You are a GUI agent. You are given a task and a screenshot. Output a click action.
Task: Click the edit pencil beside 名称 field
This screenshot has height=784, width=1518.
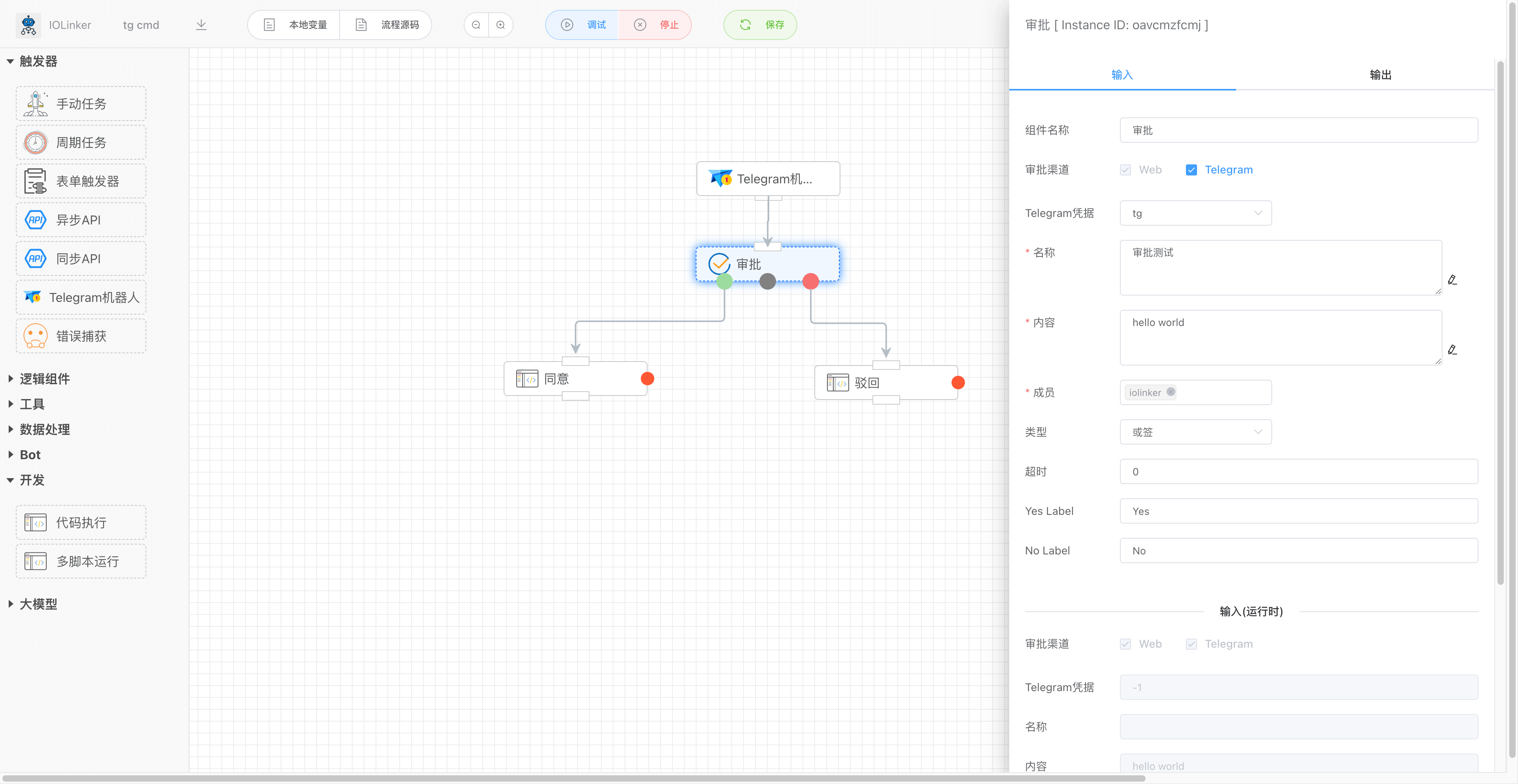tap(1452, 280)
